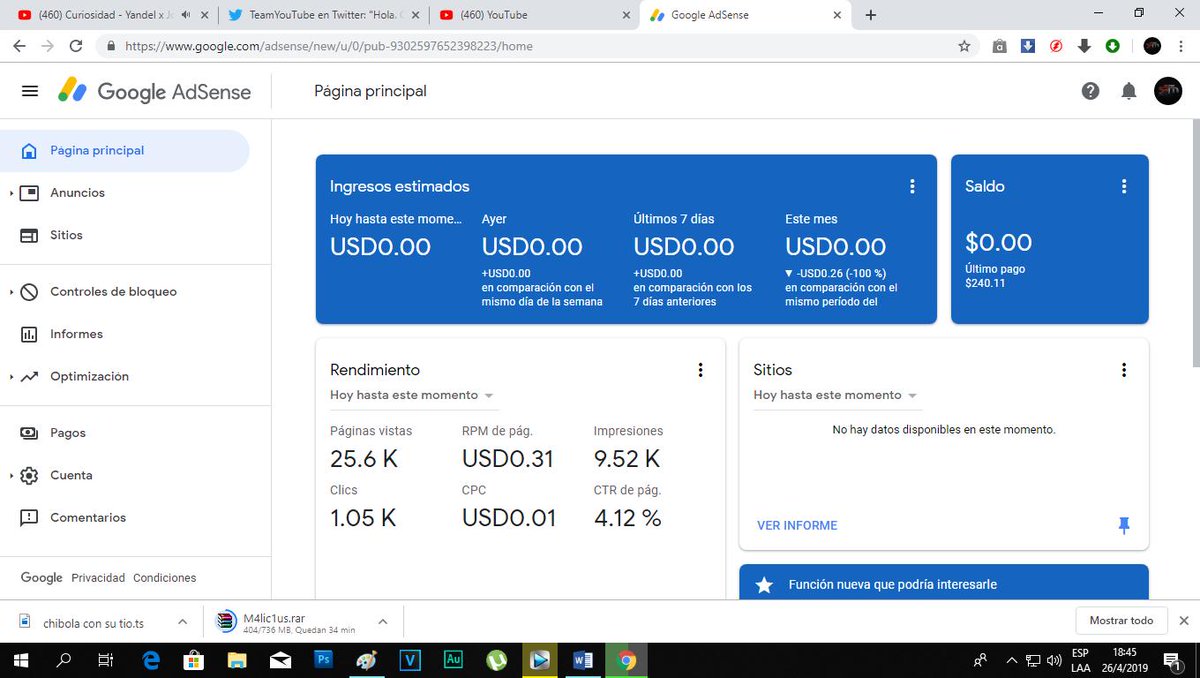This screenshot has height=678, width=1200.
Task: Select Página principal in the sidebar
Action: tap(125, 151)
